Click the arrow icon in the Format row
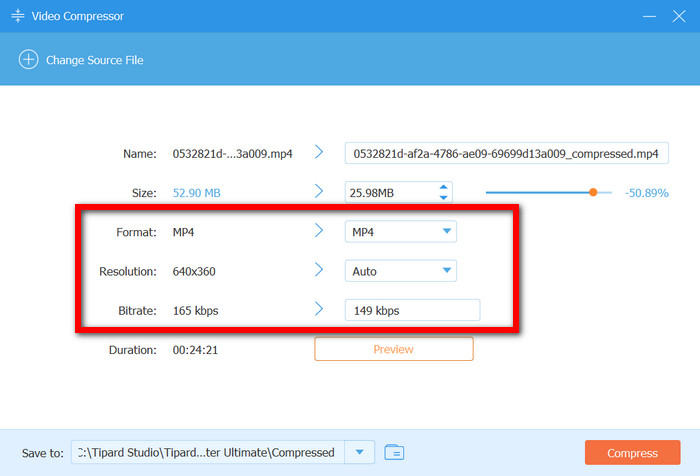The width and height of the screenshot is (700, 476). pyautogui.click(x=319, y=230)
